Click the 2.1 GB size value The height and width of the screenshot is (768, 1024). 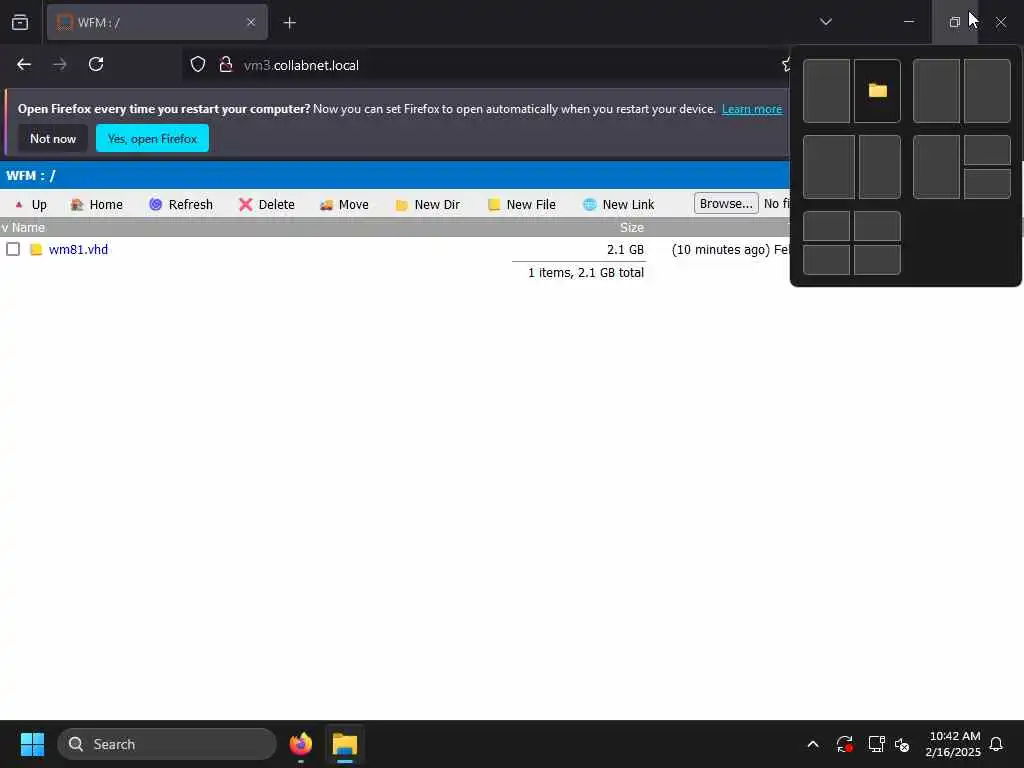[625, 249]
